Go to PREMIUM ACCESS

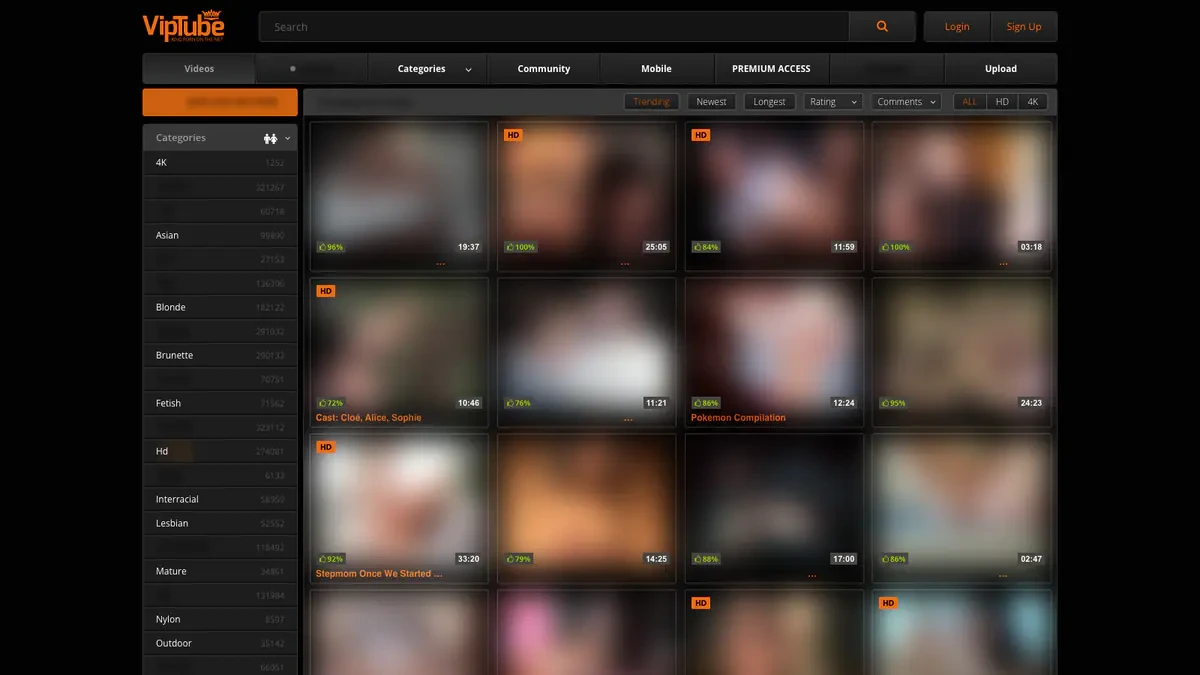(x=771, y=69)
